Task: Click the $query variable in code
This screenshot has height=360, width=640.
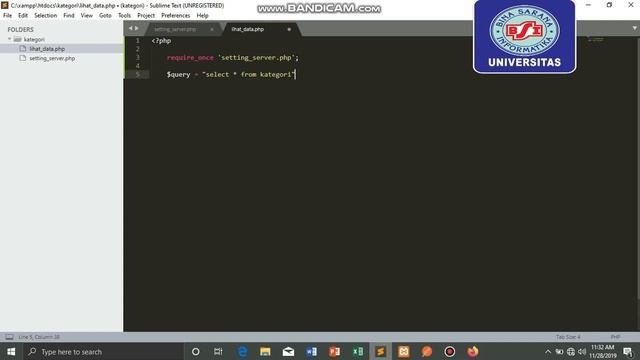Action: click(x=178, y=74)
